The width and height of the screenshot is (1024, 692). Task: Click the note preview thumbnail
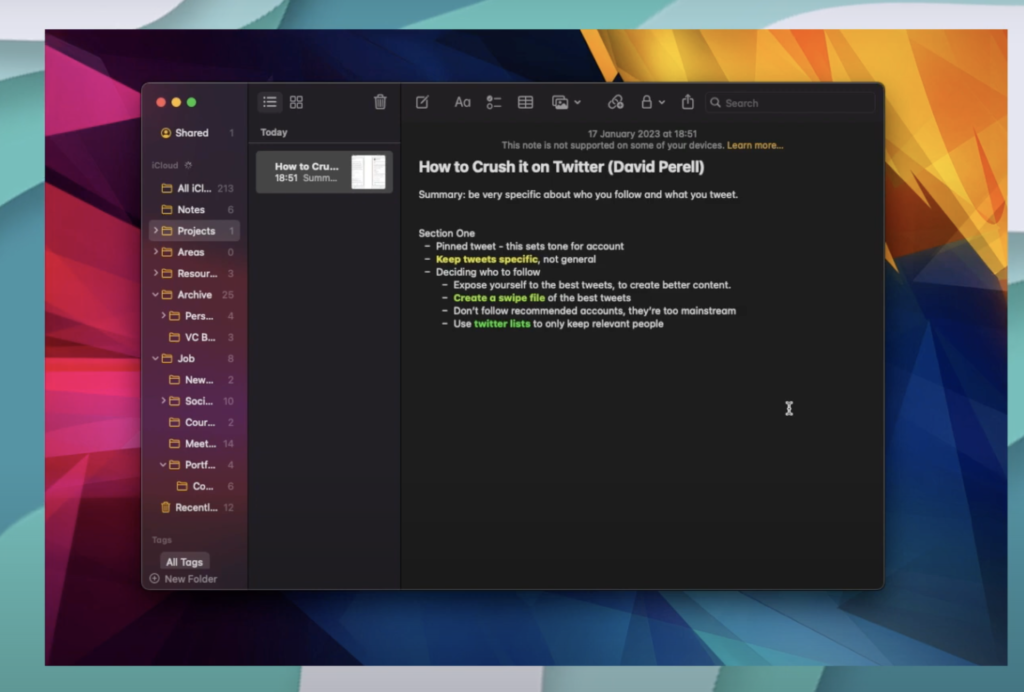pos(368,172)
